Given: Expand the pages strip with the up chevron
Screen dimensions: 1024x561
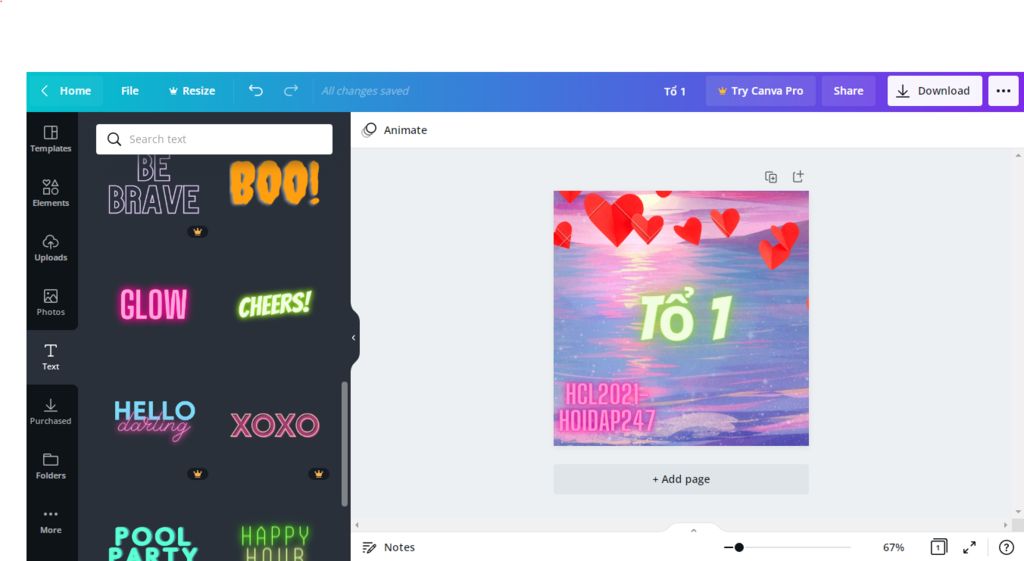Looking at the screenshot, I should 694,530.
